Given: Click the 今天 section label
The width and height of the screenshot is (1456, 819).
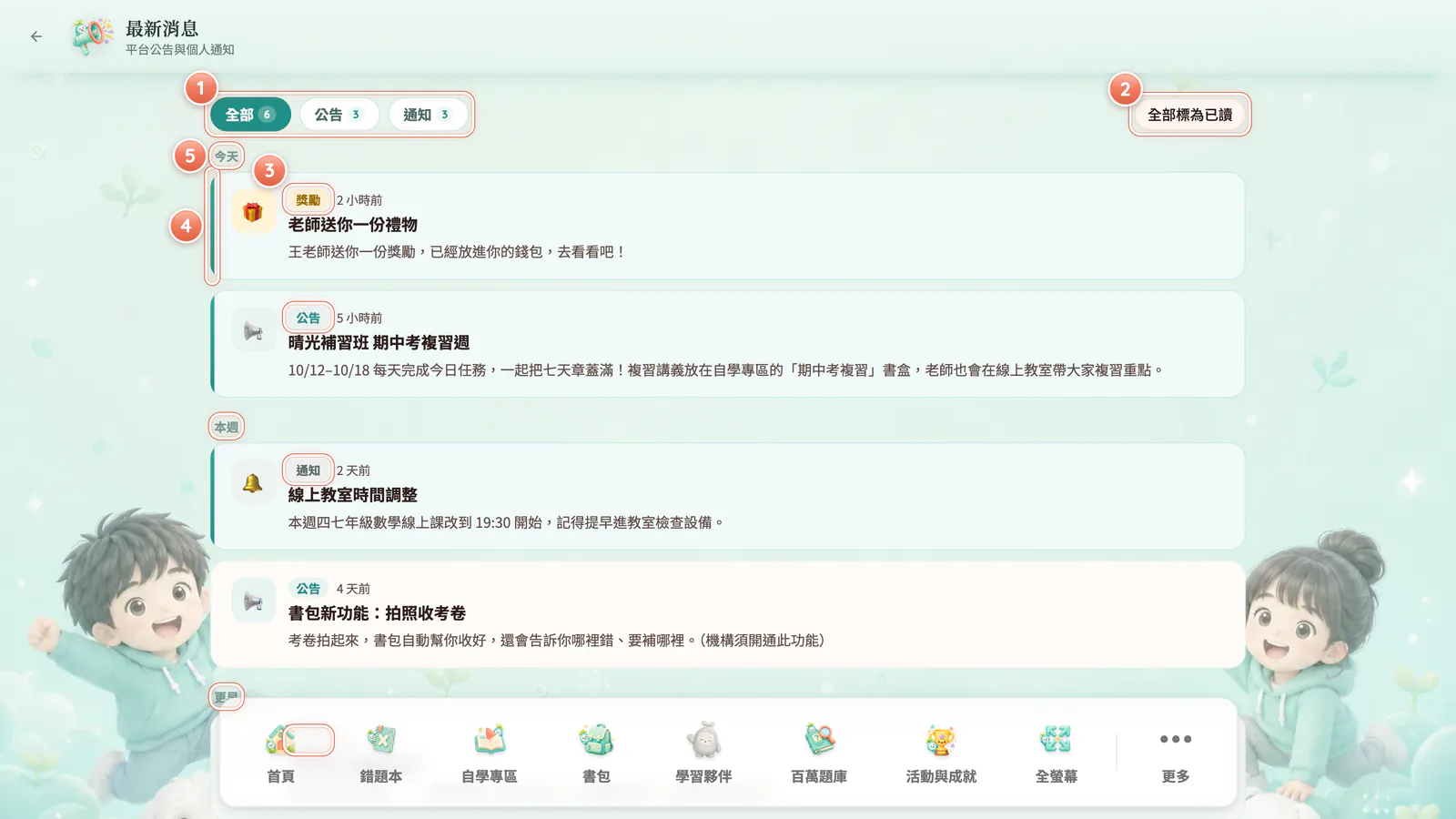Looking at the screenshot, I should tap(227, 157).
